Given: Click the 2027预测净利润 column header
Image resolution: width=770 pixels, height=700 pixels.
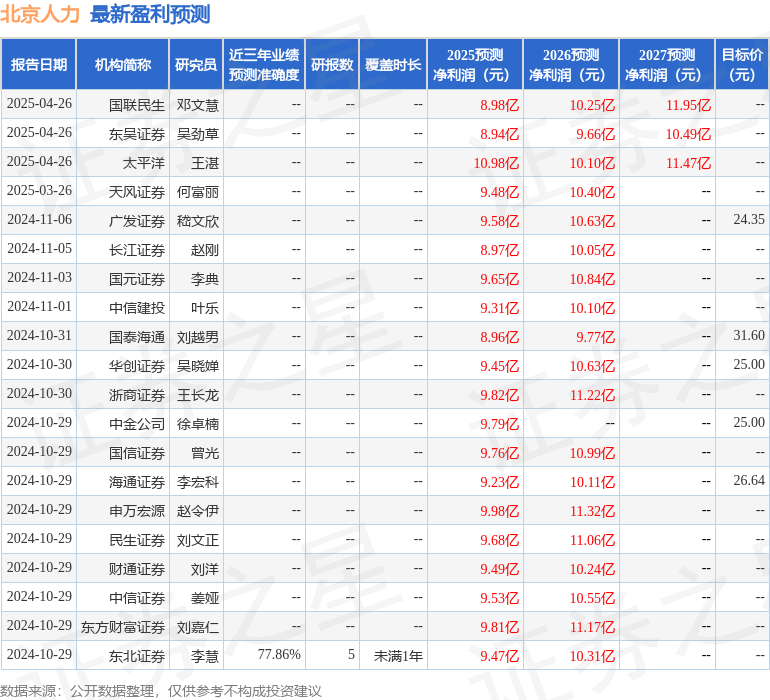Looking at the screenshot, I should pos(666,64).
